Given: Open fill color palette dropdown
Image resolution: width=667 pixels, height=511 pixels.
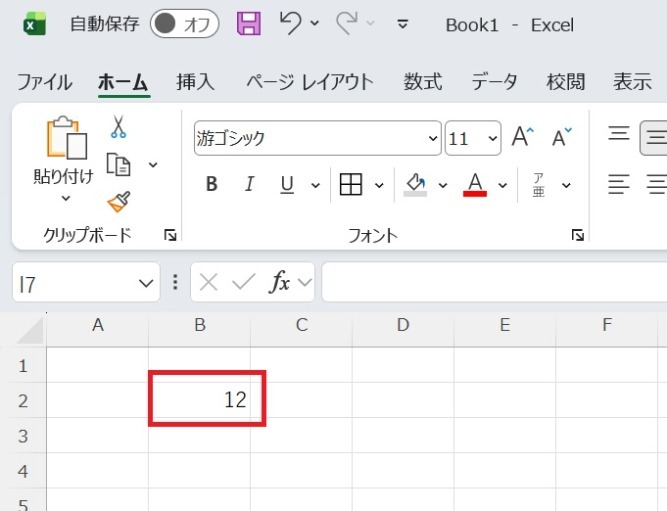Looking at the screenshot, I should click(443, 185).
